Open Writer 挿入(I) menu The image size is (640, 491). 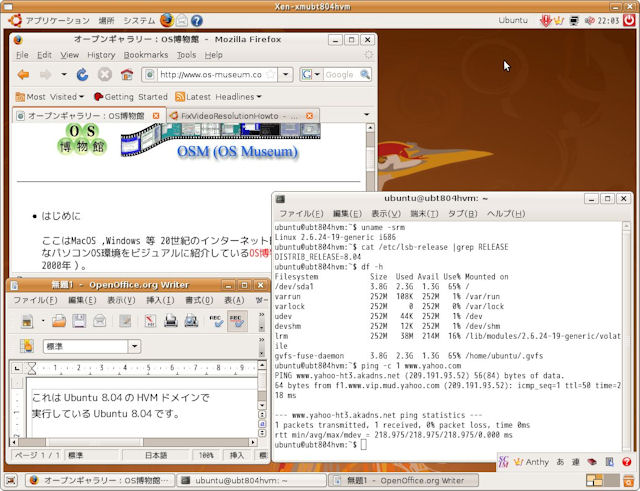[160, 300]
